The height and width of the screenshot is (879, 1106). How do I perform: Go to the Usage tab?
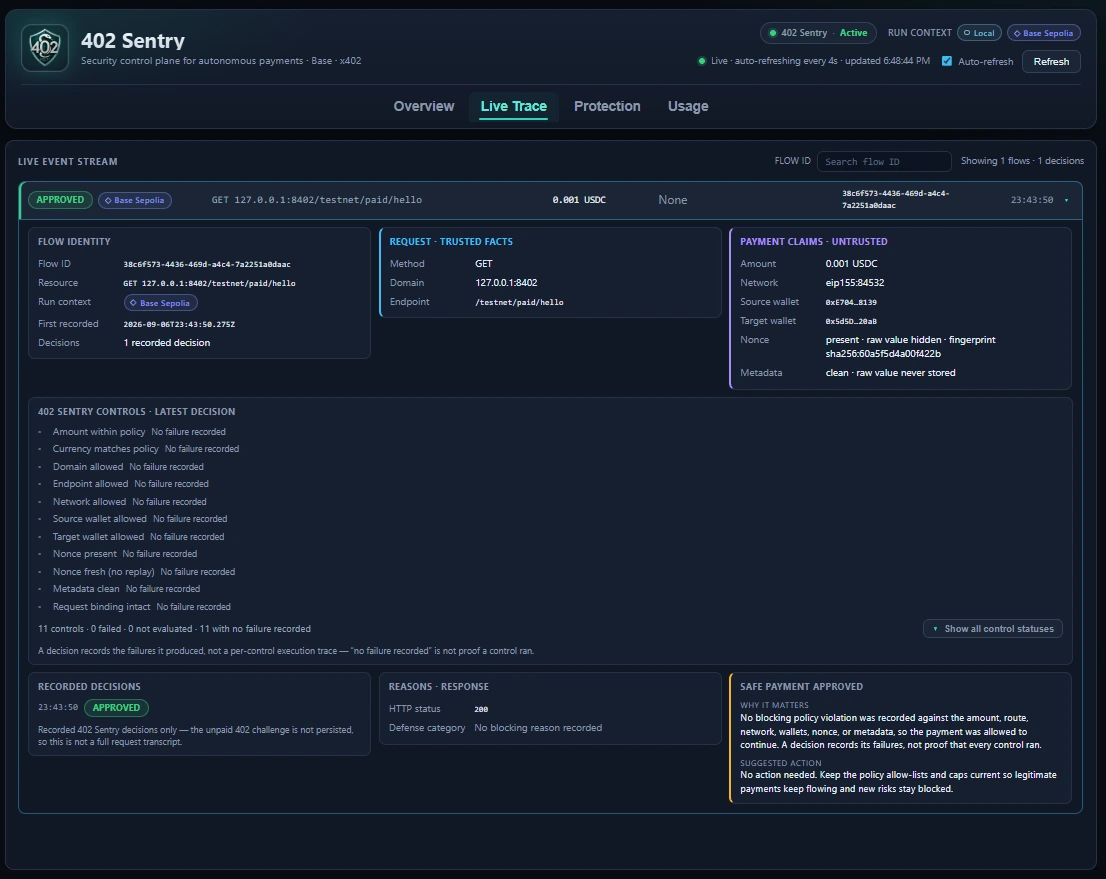[x=688, y=107]
